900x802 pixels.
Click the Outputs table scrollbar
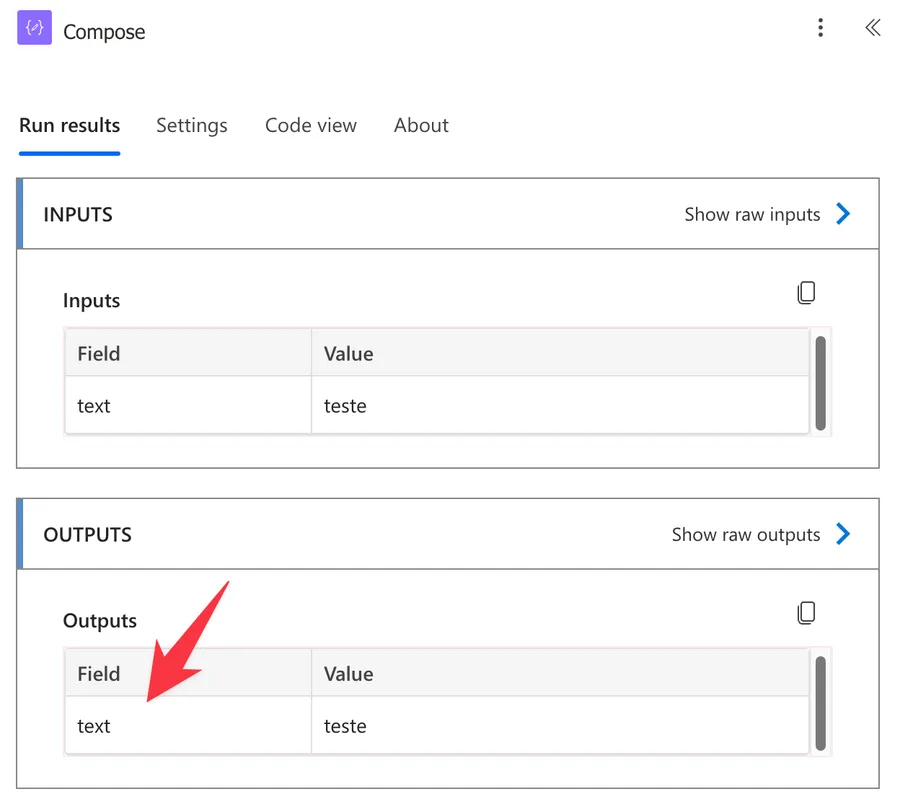pyautogui.click(x=820, y=703)
